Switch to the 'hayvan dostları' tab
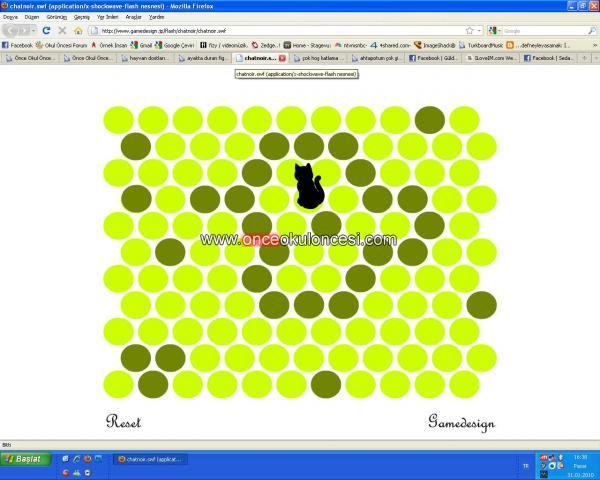This screenshot has width=600, height=480. tap(145, 58)
